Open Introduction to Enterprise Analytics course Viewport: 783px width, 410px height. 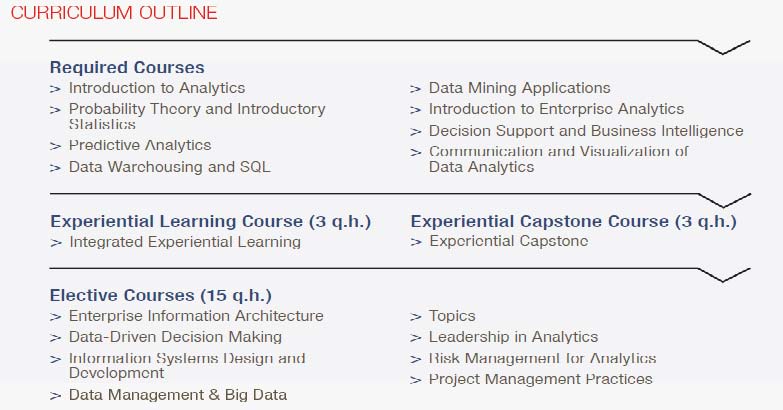(556, 109)
